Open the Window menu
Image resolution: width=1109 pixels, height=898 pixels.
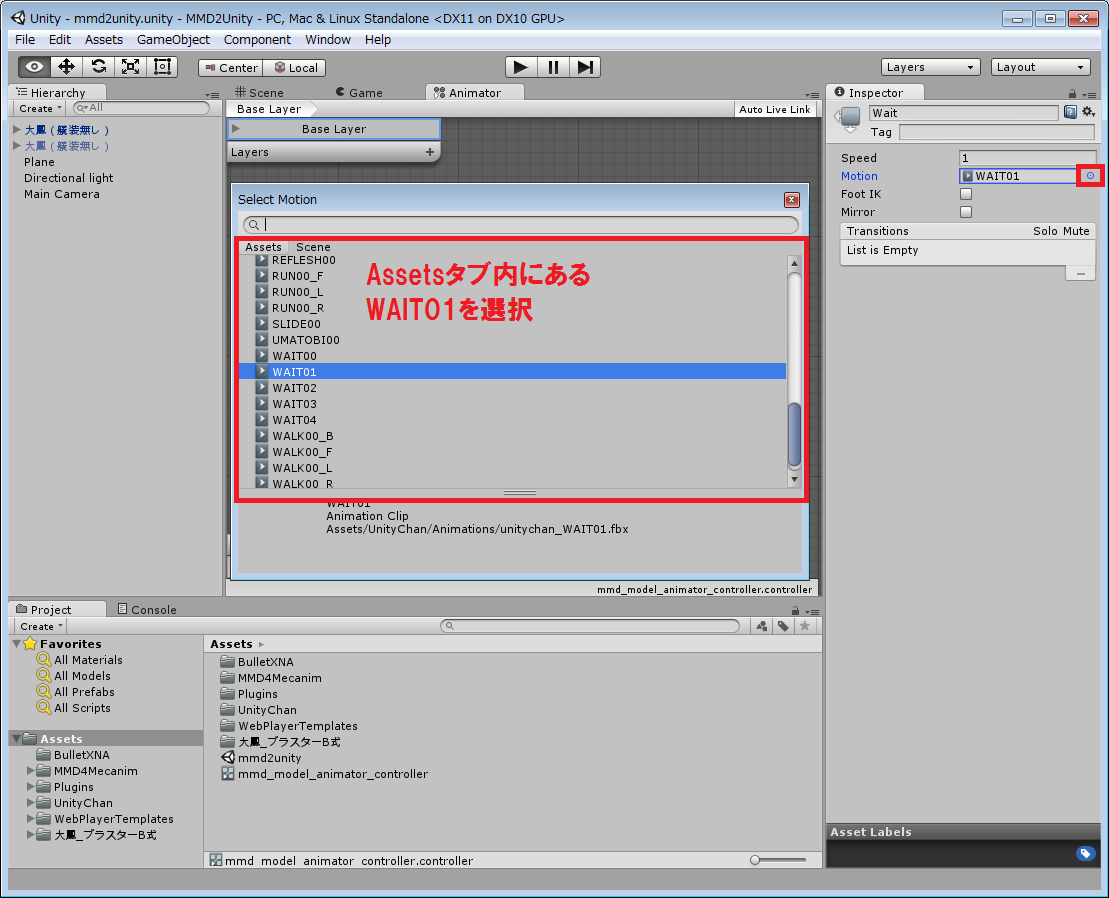327,40
